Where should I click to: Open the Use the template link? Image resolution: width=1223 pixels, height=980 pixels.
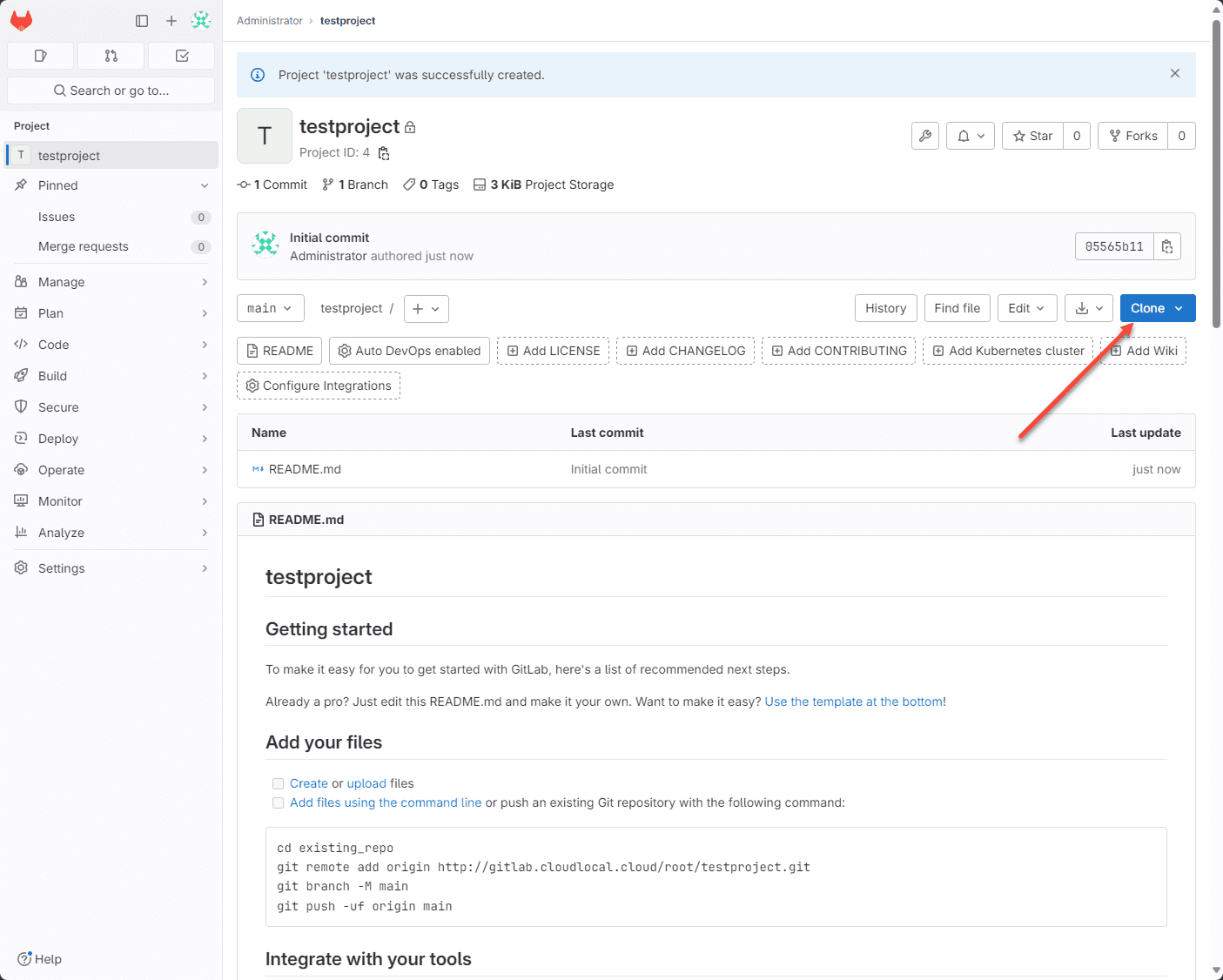[852, 701]
